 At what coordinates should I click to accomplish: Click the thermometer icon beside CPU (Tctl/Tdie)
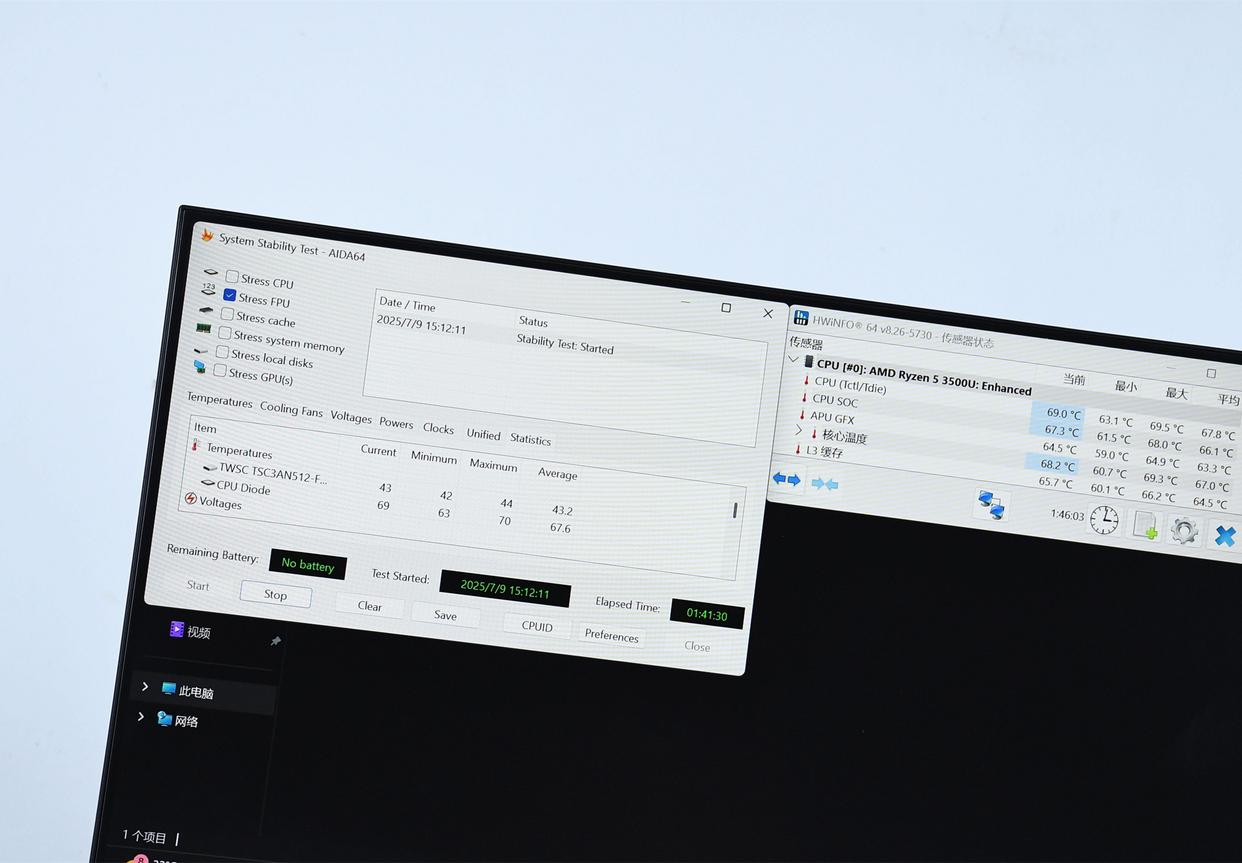pyautogui.click(x=806, y=380)
